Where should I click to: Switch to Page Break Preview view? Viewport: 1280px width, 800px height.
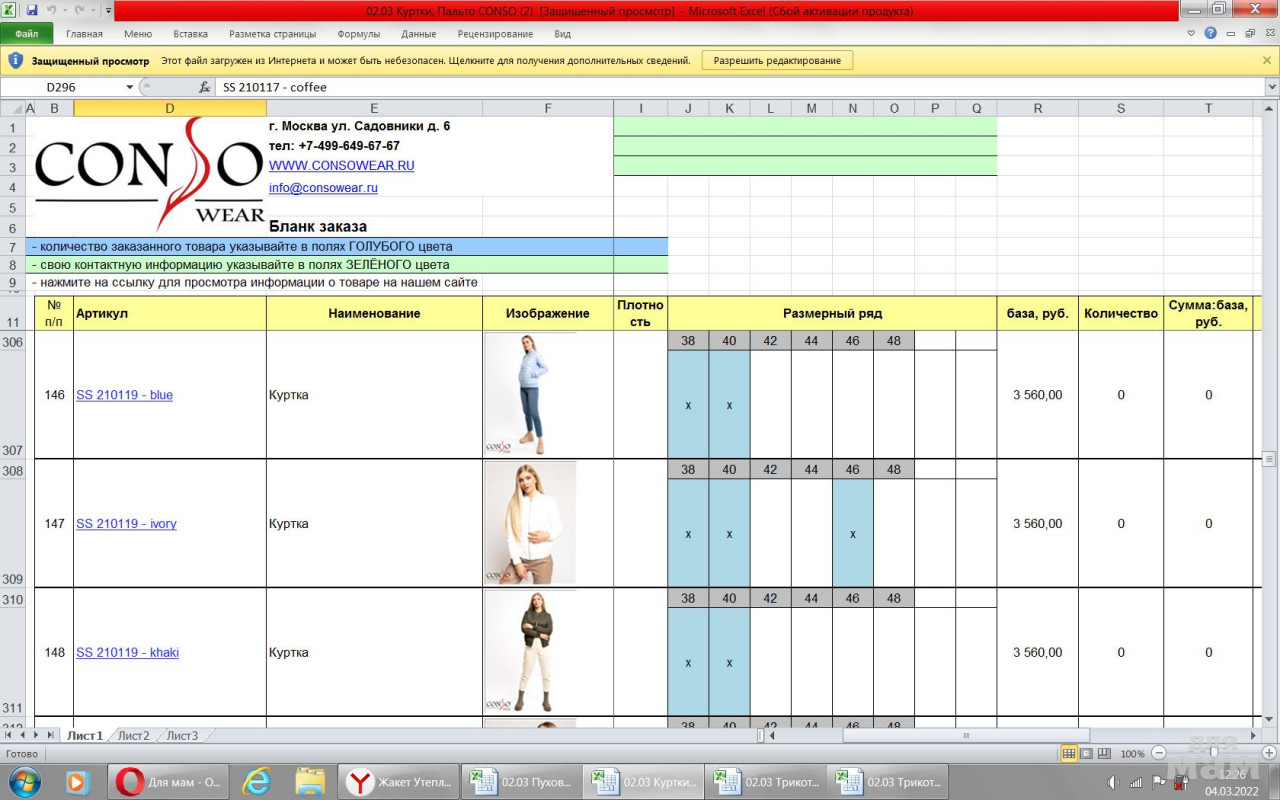coord(1104,753)
